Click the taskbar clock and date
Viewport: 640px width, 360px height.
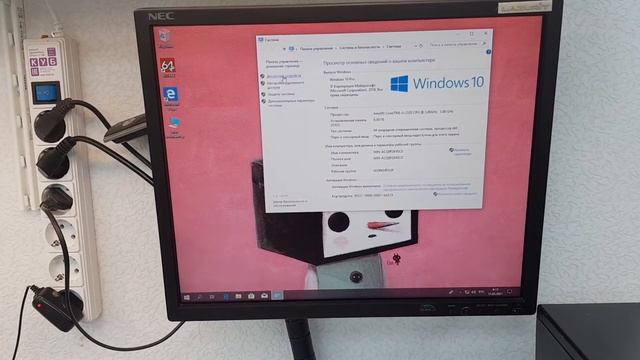(496, 291)
